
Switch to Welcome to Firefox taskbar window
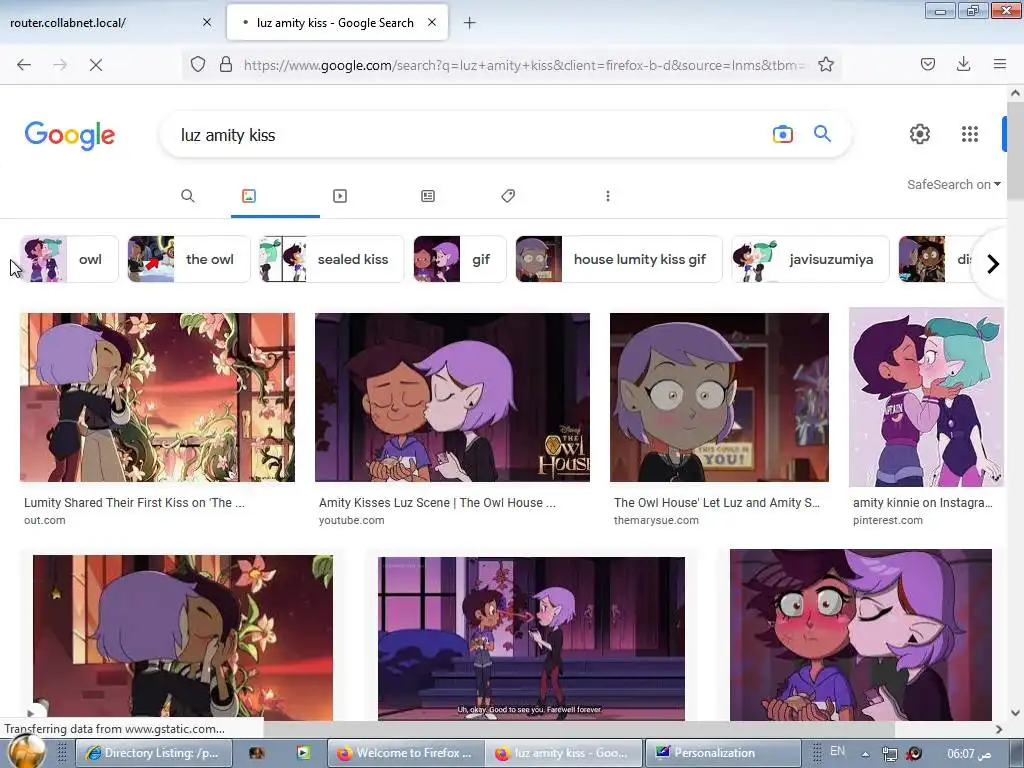pos(406,753)
